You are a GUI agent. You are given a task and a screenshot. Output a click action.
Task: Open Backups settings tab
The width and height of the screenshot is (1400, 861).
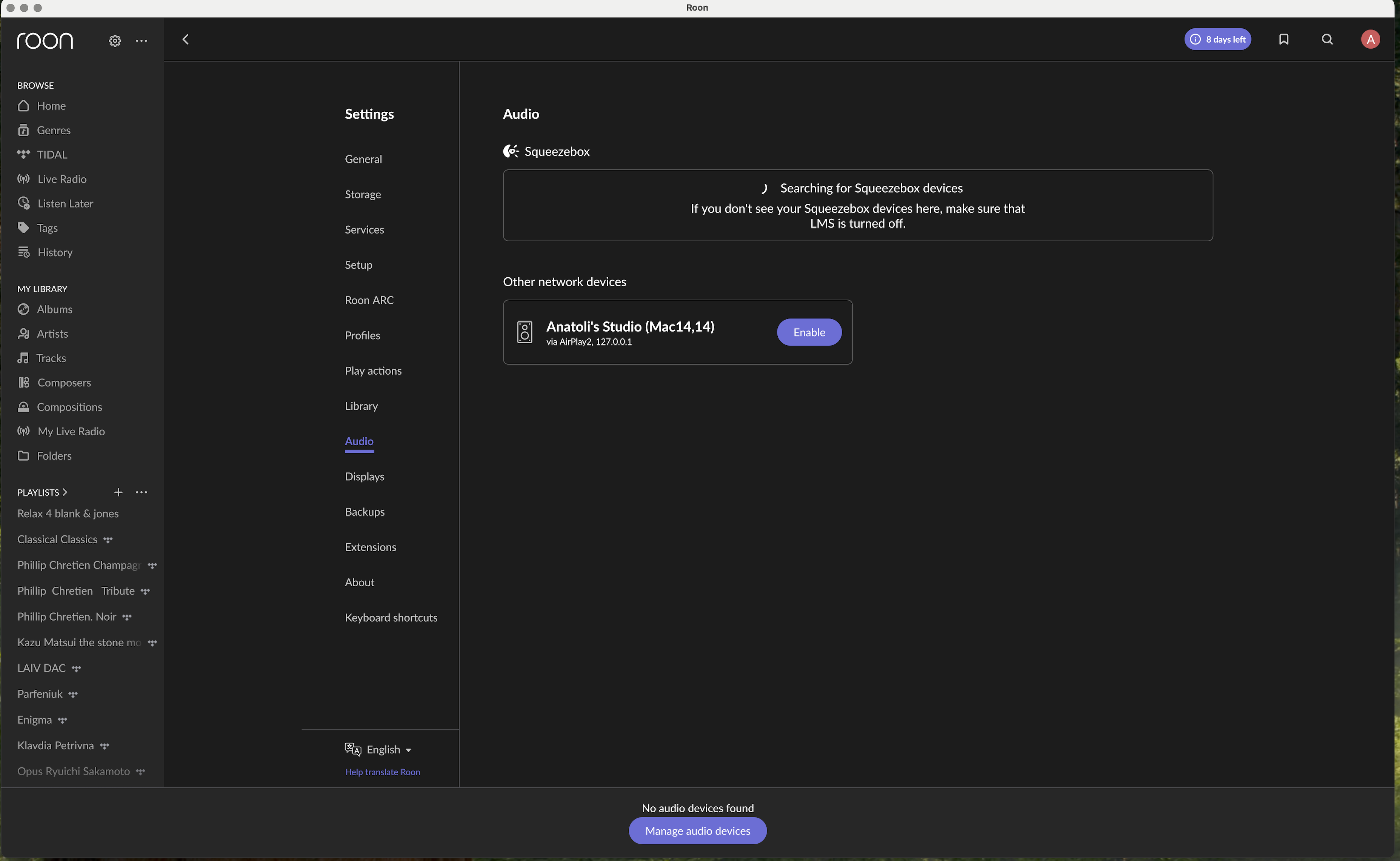(365, 512)
